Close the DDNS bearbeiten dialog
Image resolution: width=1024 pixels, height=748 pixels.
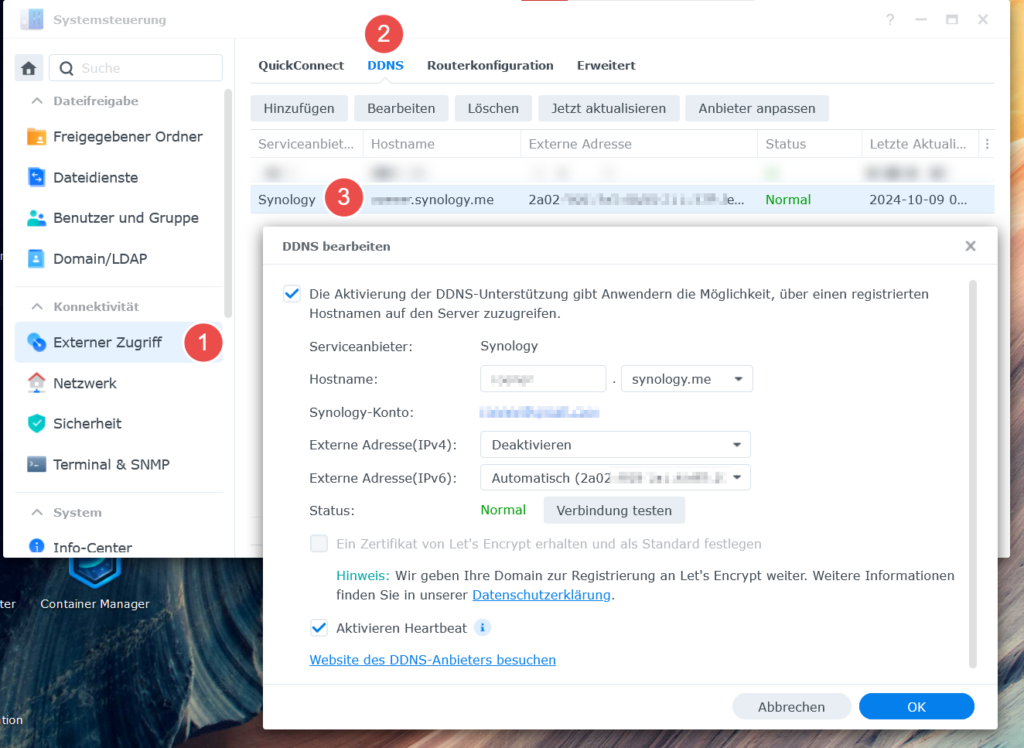tap(970, 246)
